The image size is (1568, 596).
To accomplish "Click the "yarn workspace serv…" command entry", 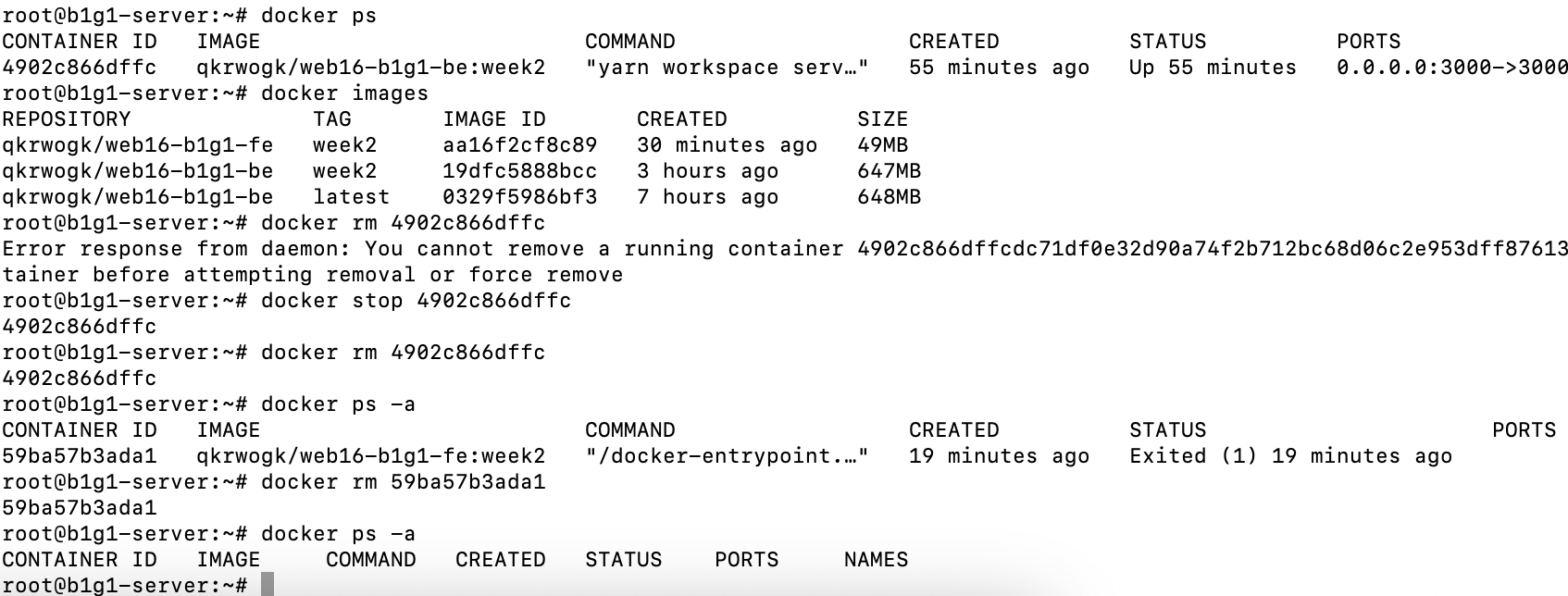I will point(728,68).
